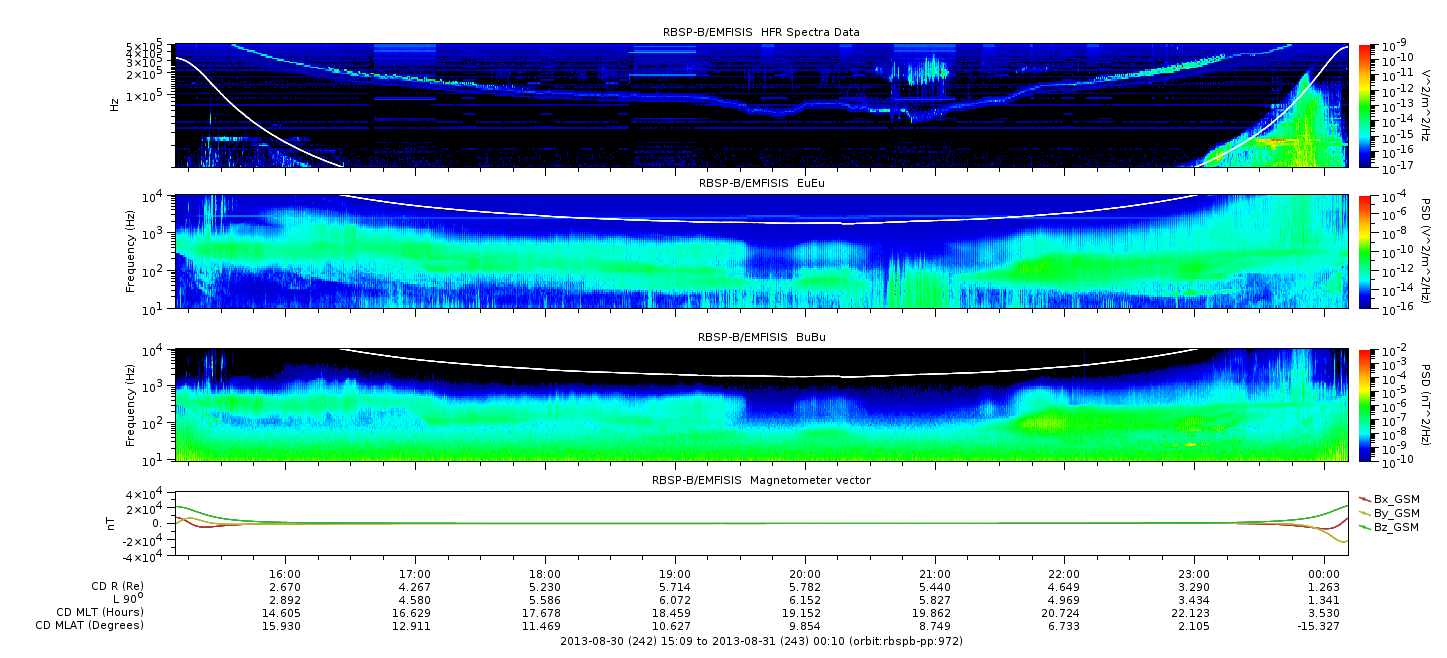Select the RBSP-B/EMFISIS EuEu panel title

click(x=761, y=184)
